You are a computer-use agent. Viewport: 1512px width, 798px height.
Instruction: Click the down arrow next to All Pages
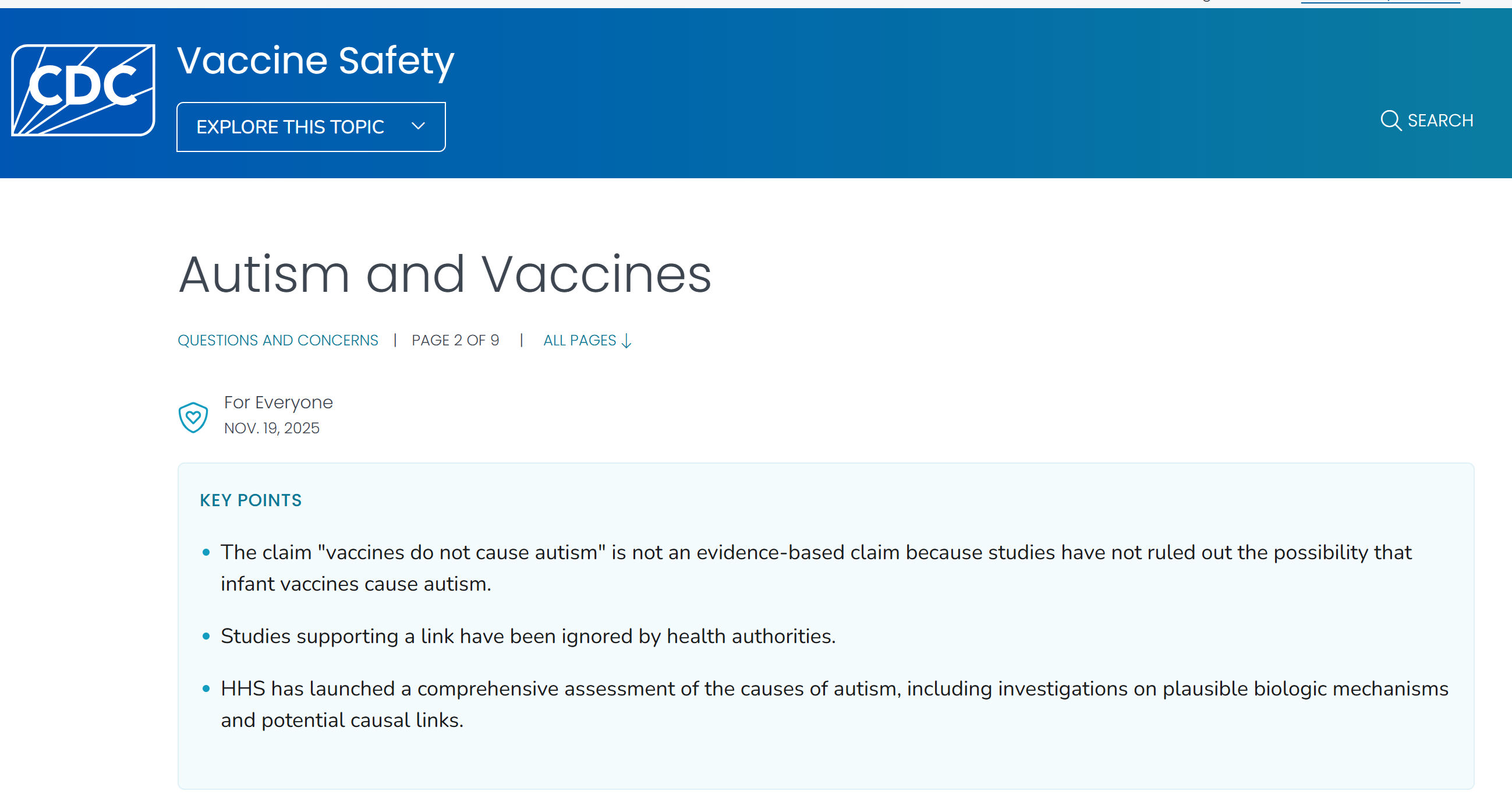coord(626,341)
